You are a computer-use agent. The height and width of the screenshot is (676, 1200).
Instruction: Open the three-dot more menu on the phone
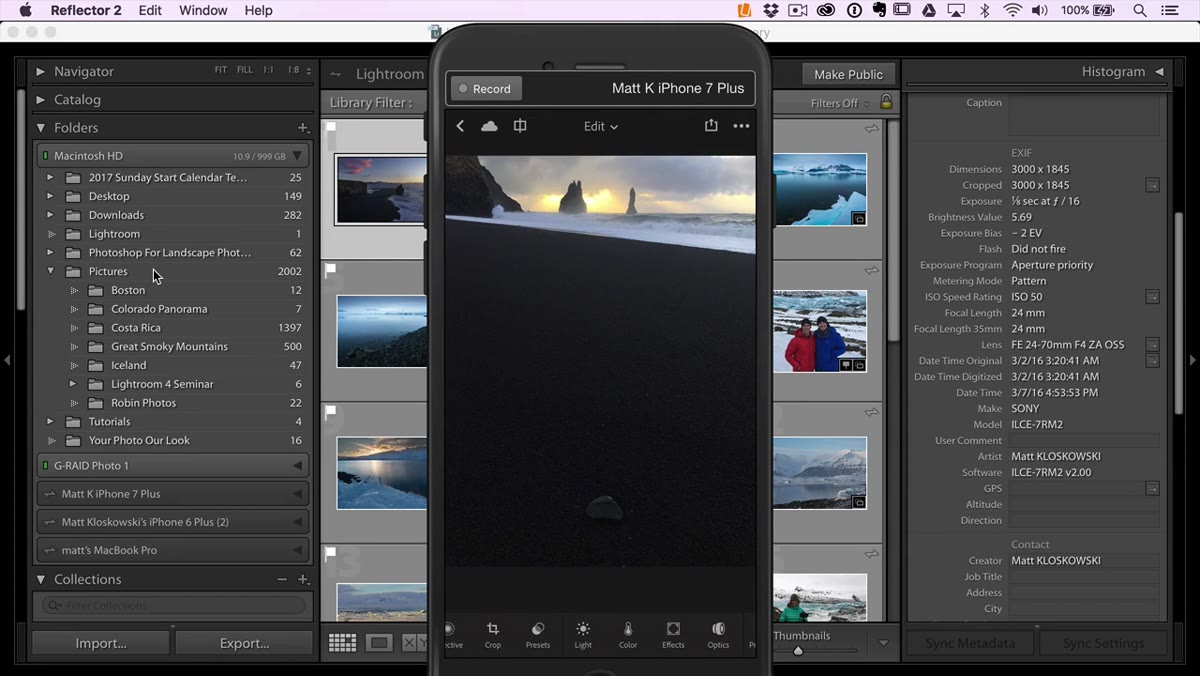click(x=741, y=126)
